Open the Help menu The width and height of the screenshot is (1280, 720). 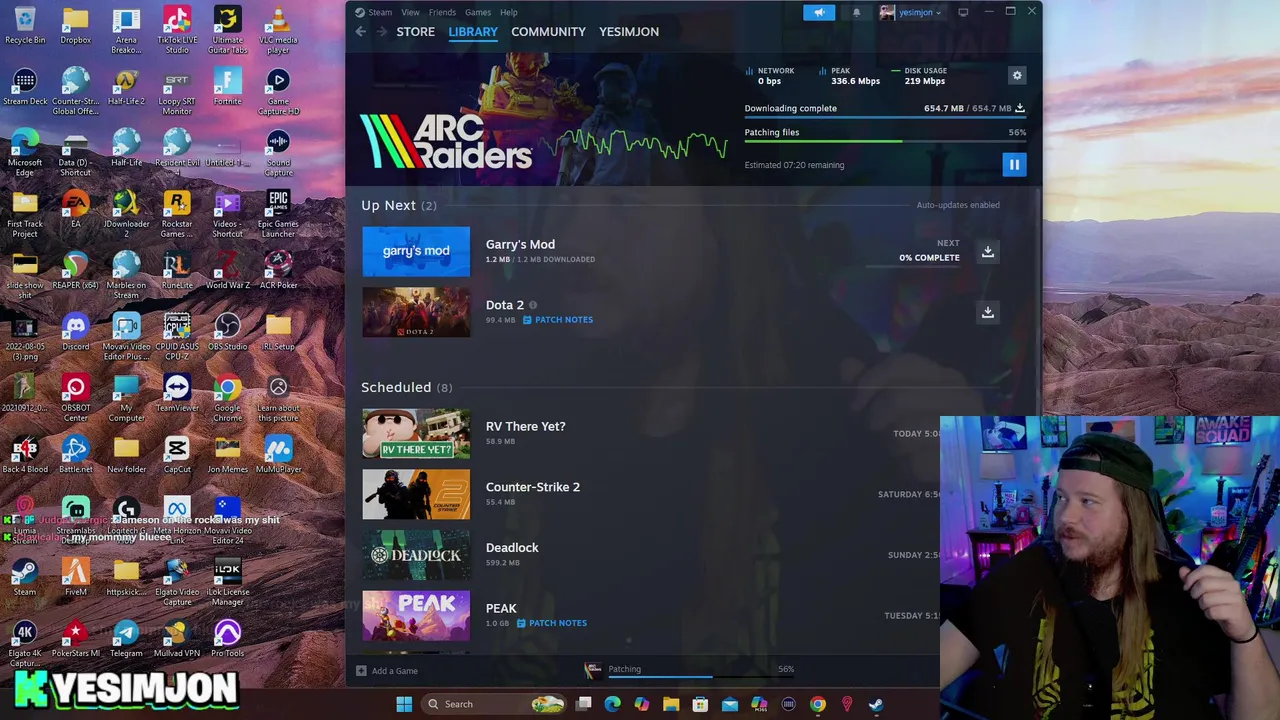[x=509, y=12]
